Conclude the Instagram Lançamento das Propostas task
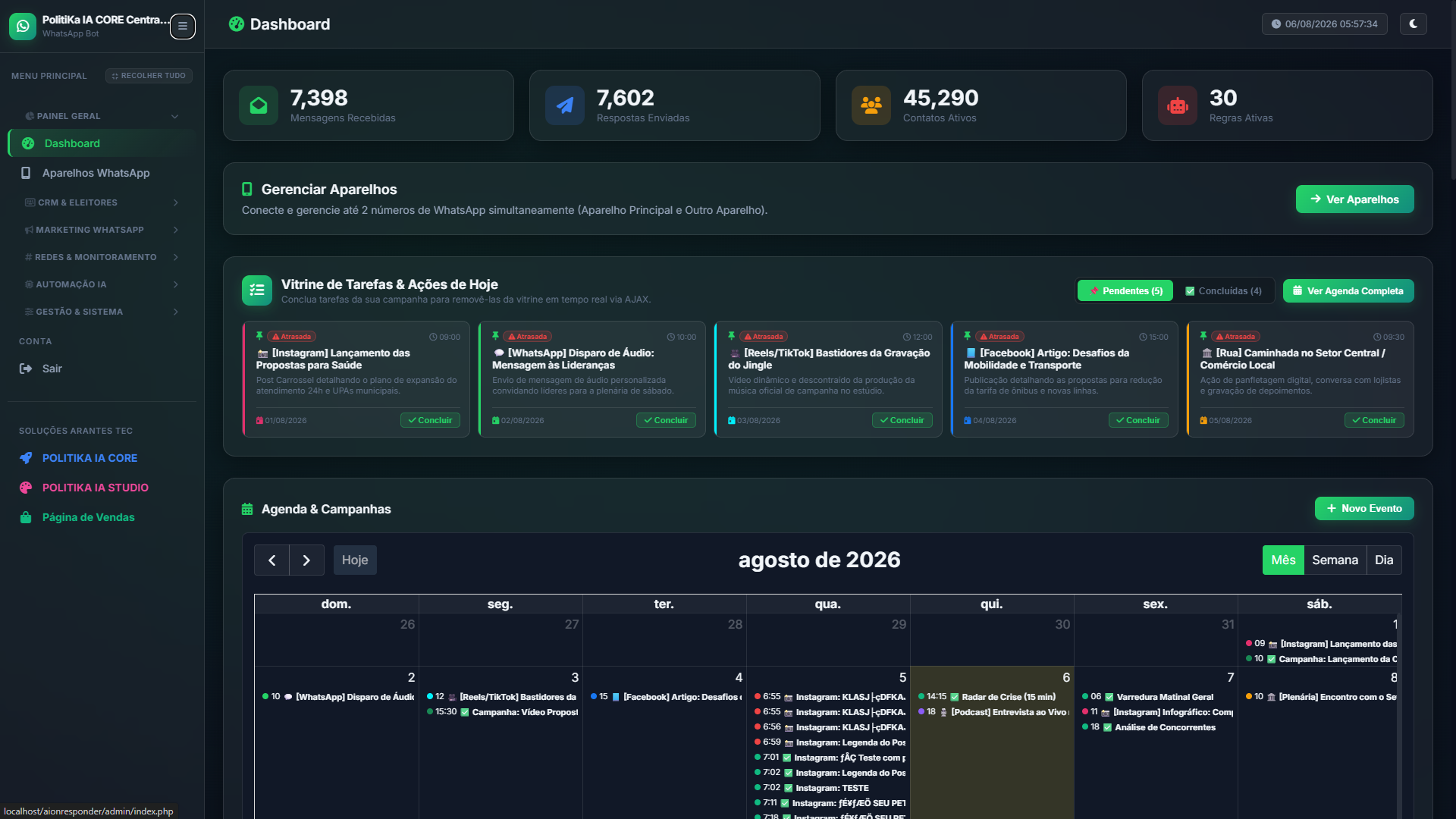The width and height of the screenshot is (1456, 819). (x=430, y=420)
